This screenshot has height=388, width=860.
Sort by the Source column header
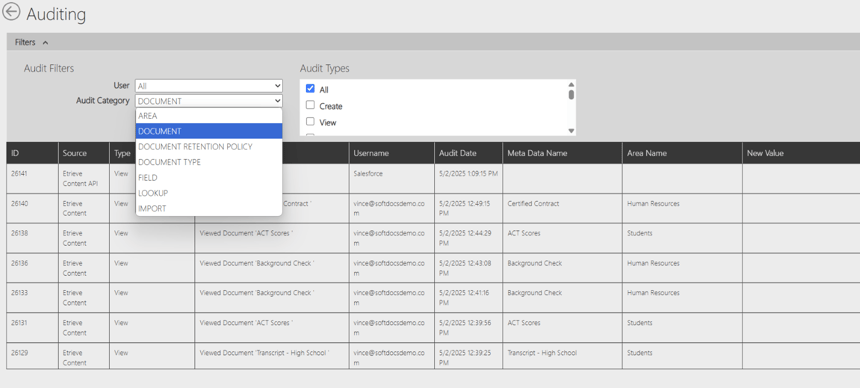coord(83,153)
